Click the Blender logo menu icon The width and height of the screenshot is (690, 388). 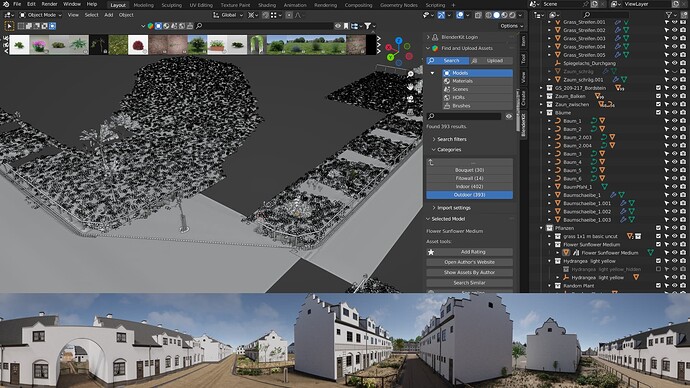coord(6,4)
